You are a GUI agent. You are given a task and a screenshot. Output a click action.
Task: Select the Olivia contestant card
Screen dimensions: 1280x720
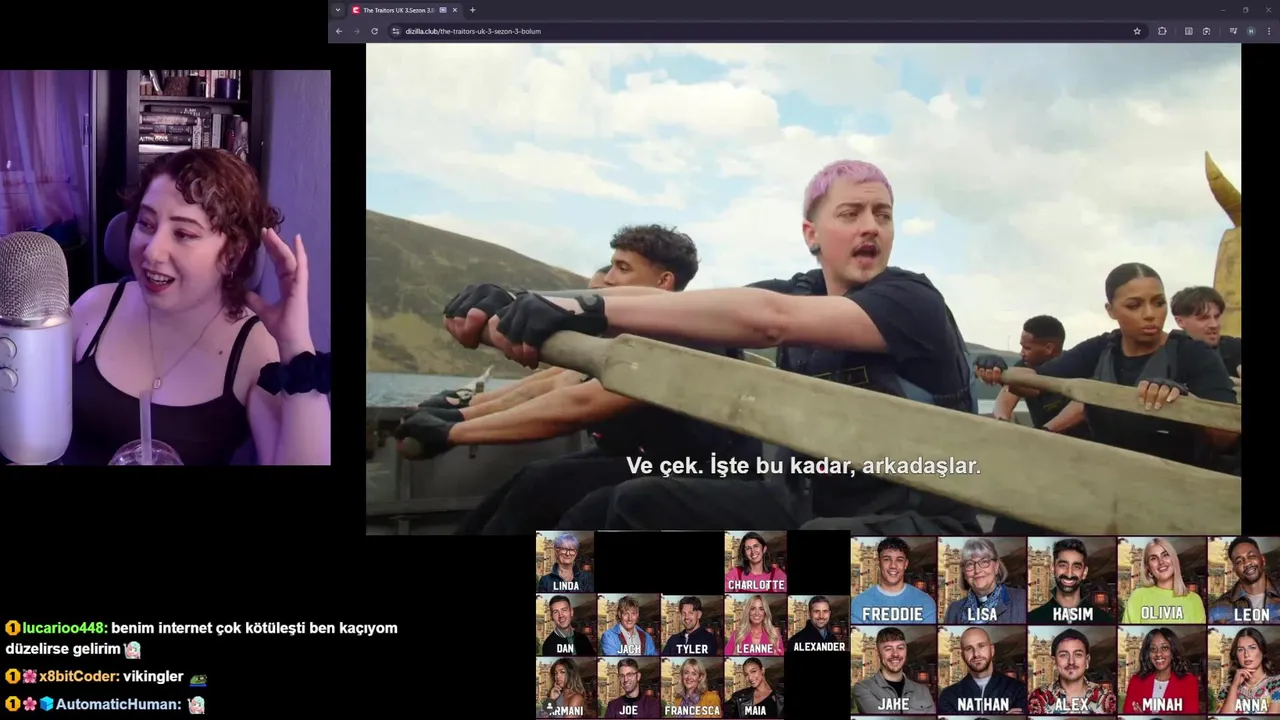pyautogui.click(x=1161, y=581)
